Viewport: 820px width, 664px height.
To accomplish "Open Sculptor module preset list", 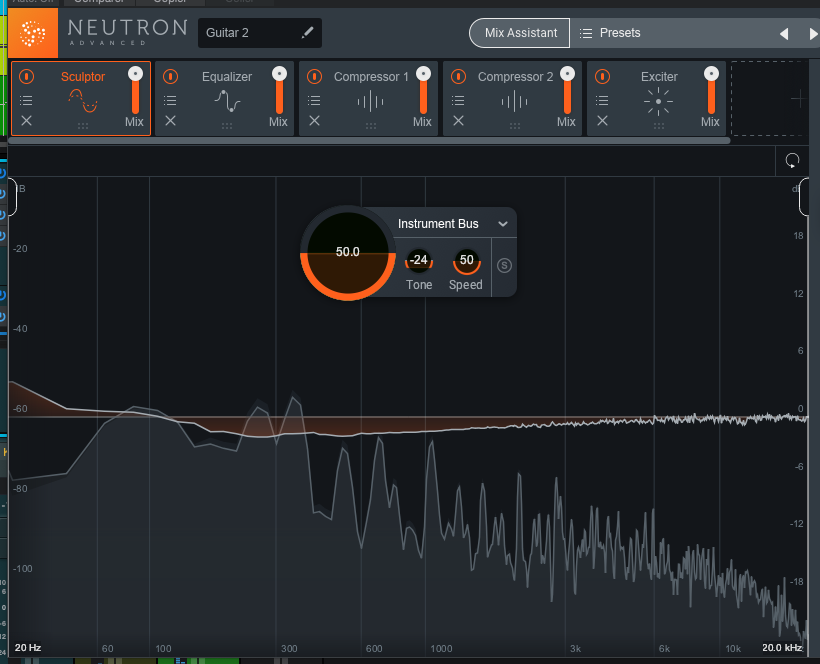I will tap(26, 100).
